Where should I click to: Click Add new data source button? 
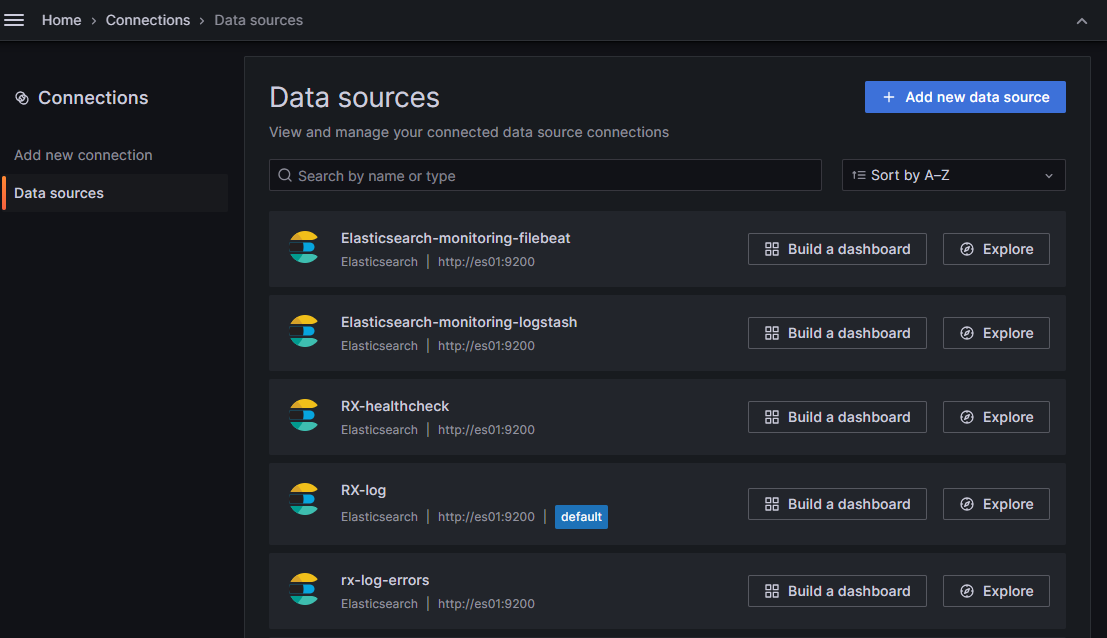click(965, 97)
